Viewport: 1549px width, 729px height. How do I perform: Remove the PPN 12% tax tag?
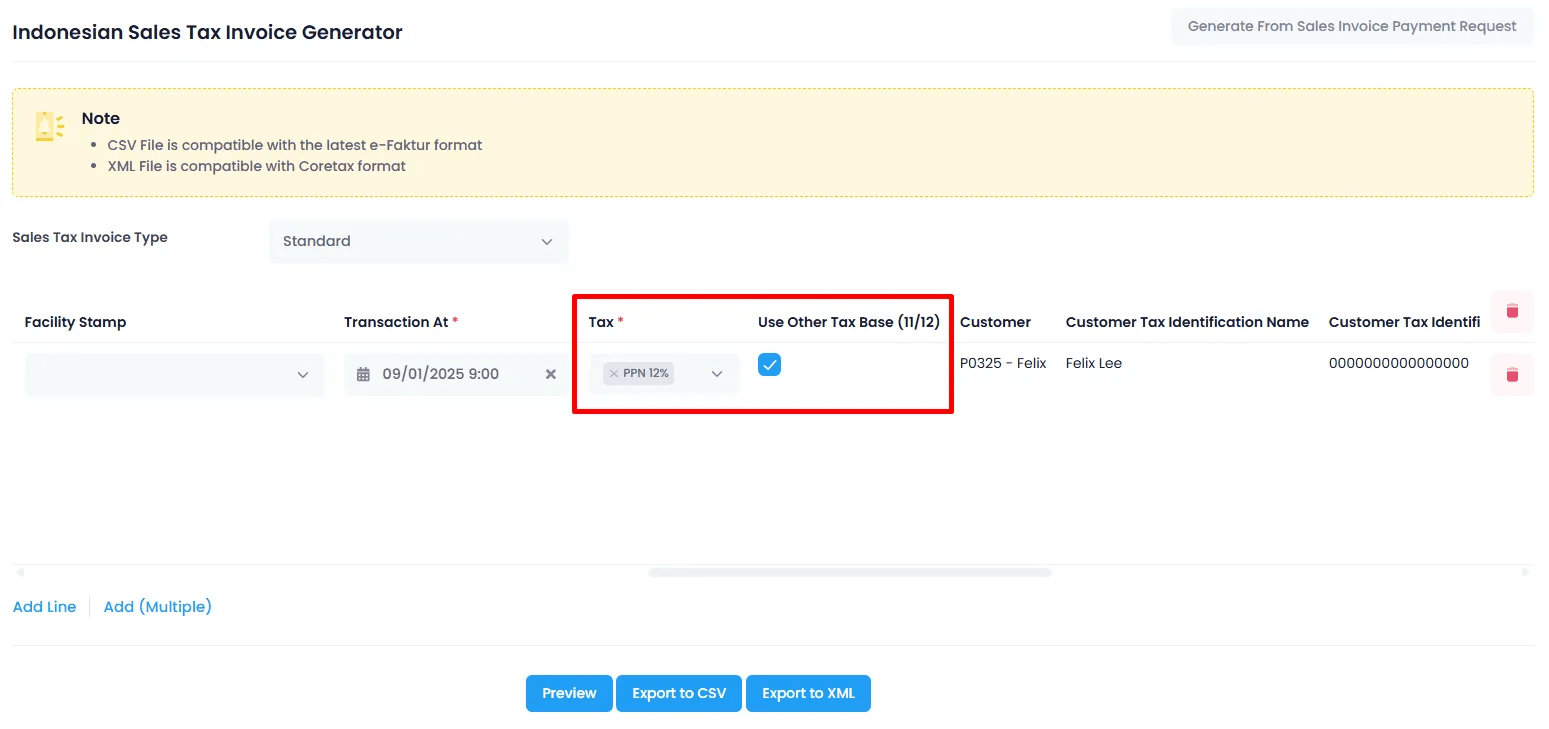[x=614, y=374]
